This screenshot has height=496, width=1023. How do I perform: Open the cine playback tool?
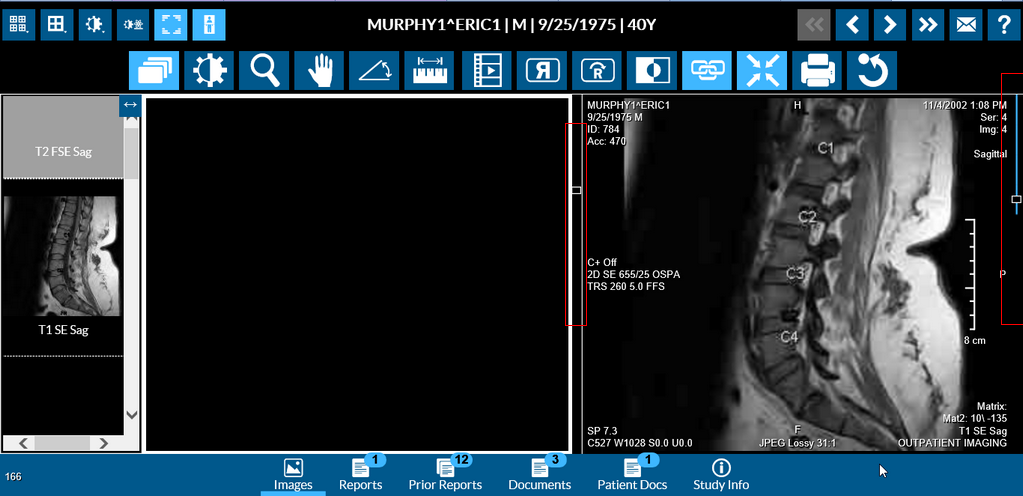pyautogui.click(x=487, y=71)
